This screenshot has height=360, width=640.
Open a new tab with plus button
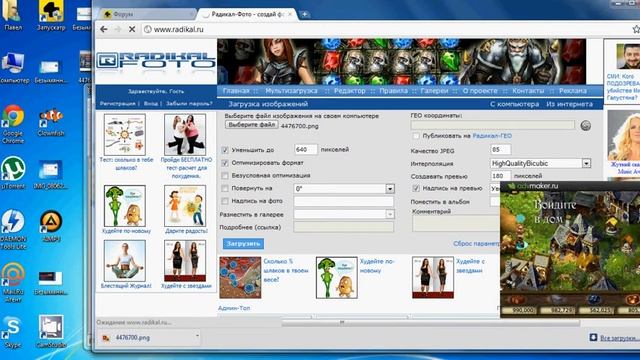pyautogui.click(x=304, y=14)
